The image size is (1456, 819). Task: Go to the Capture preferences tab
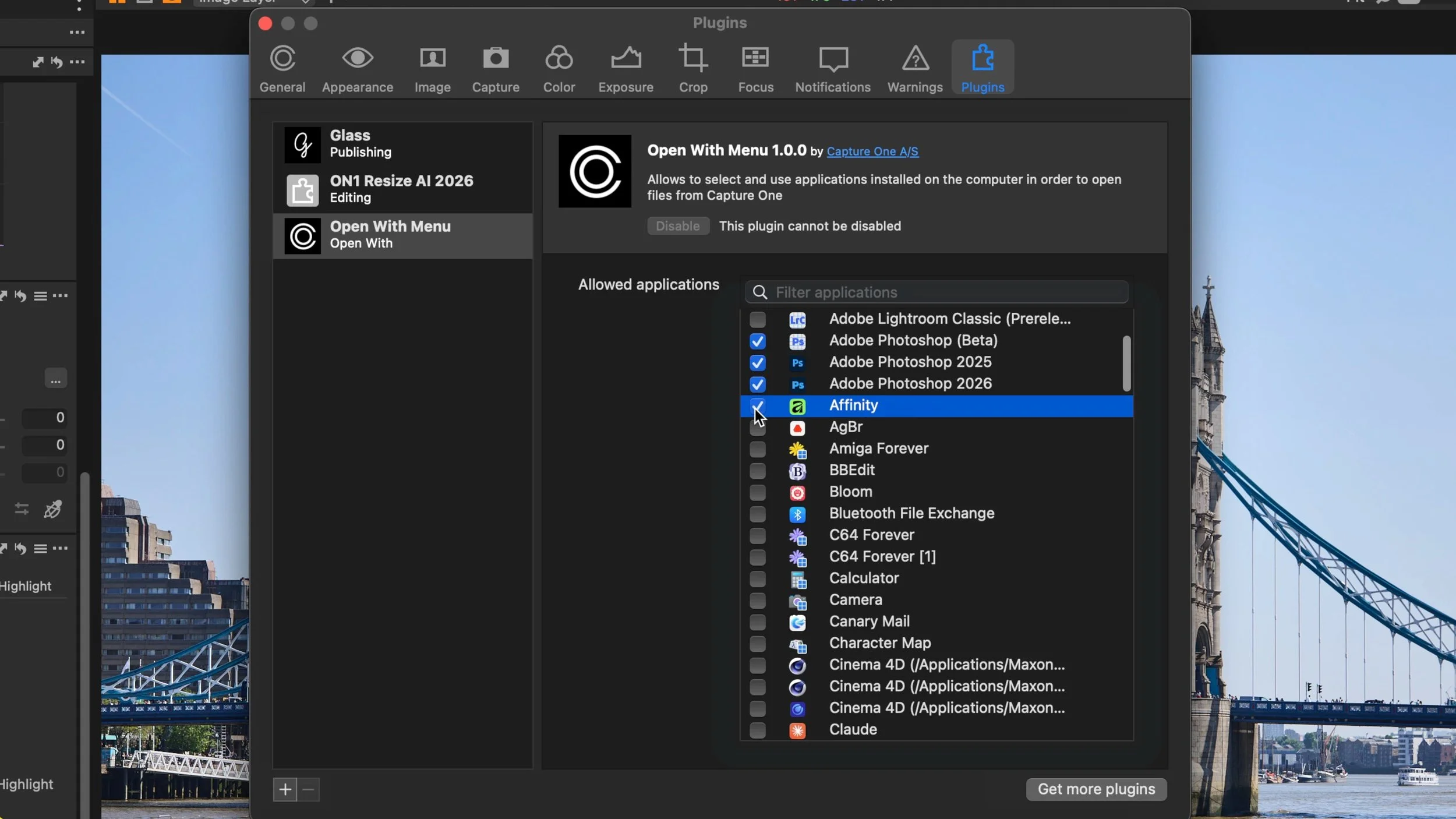(x=496, y=68)
